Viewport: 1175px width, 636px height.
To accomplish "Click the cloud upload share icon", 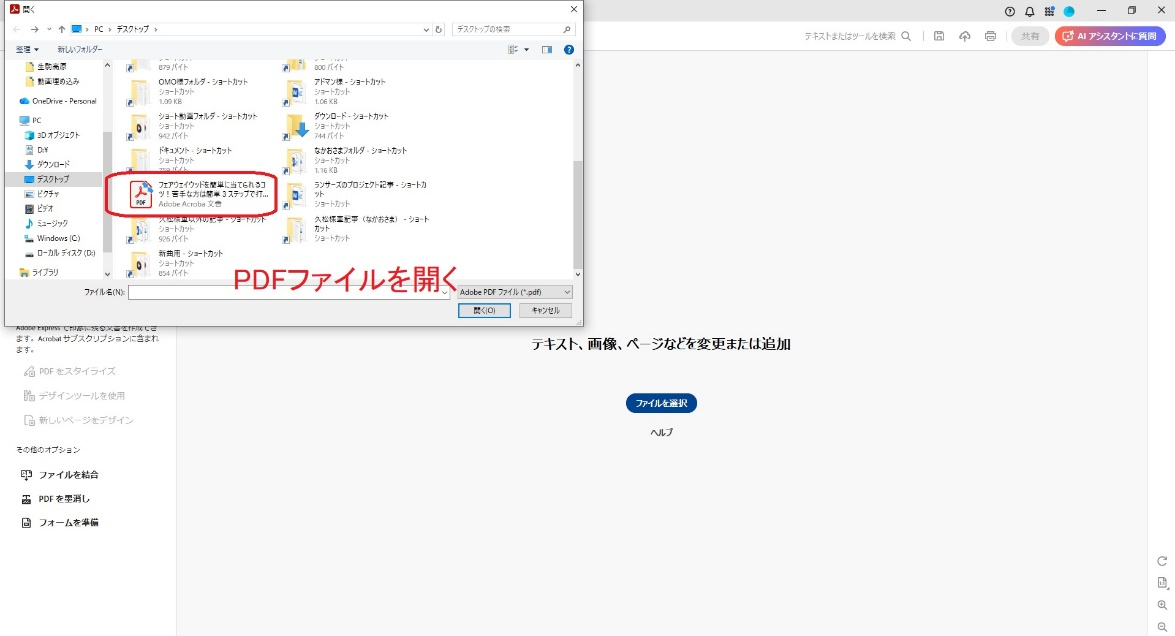I will coord(964,36).
